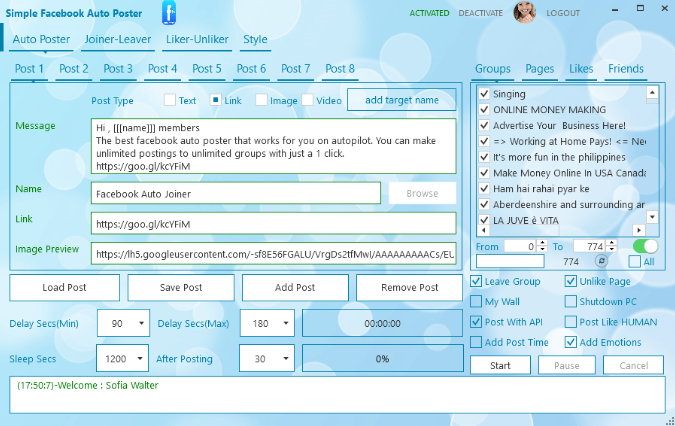Click the Load Post button

(64, 287)
